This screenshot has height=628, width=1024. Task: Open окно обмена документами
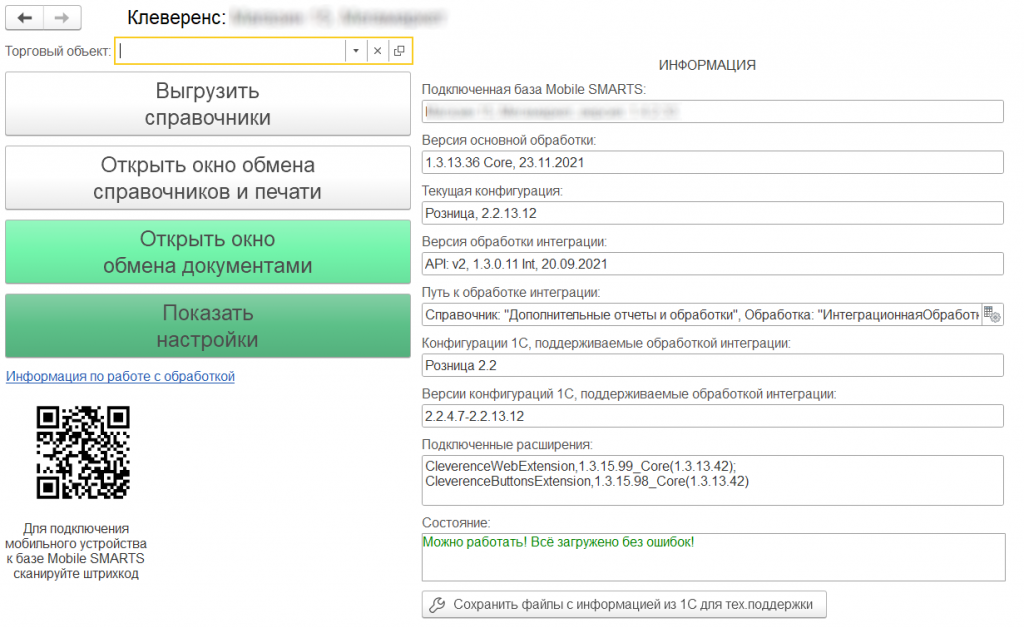[x=208, y=252]
